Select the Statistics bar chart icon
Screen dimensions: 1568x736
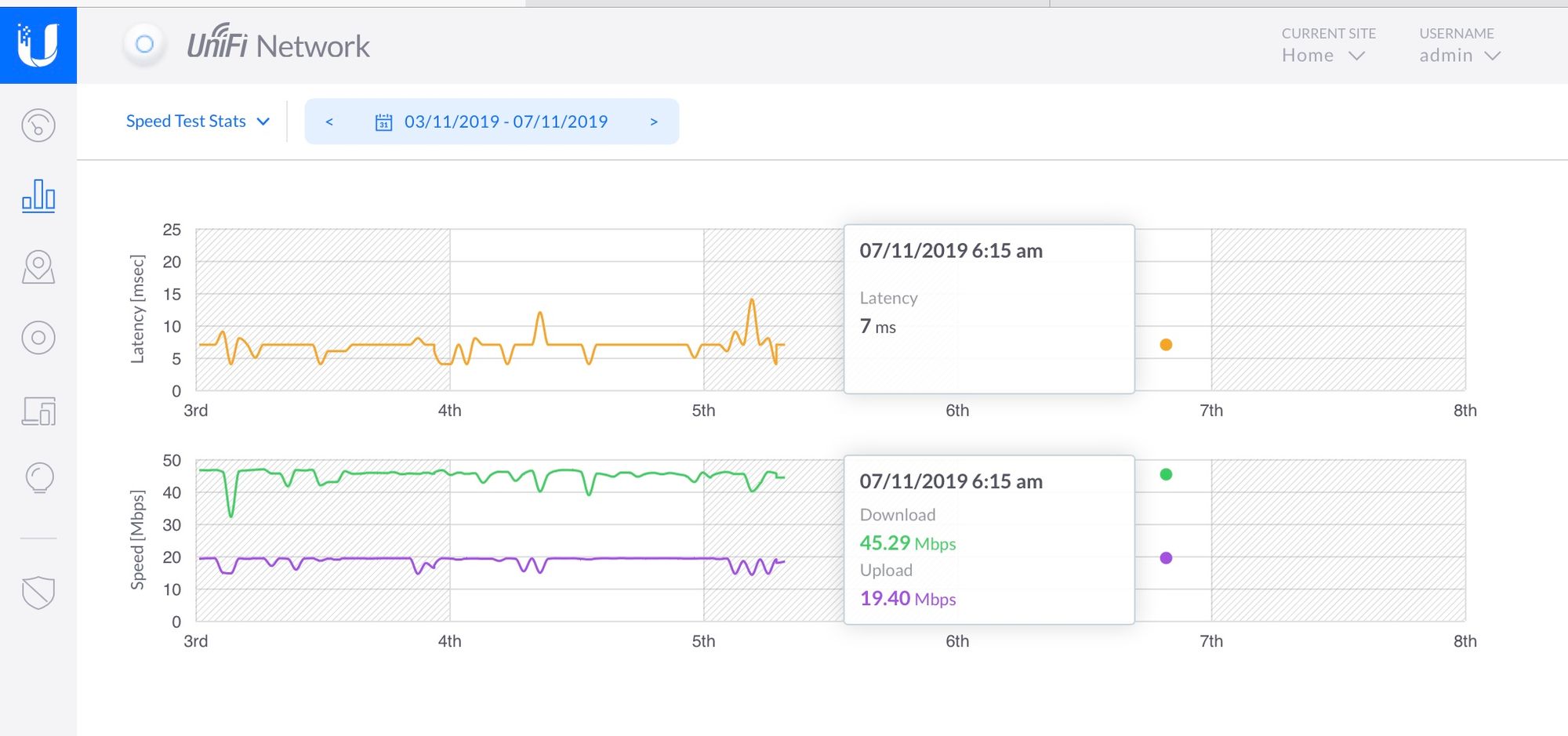[38, 195]
